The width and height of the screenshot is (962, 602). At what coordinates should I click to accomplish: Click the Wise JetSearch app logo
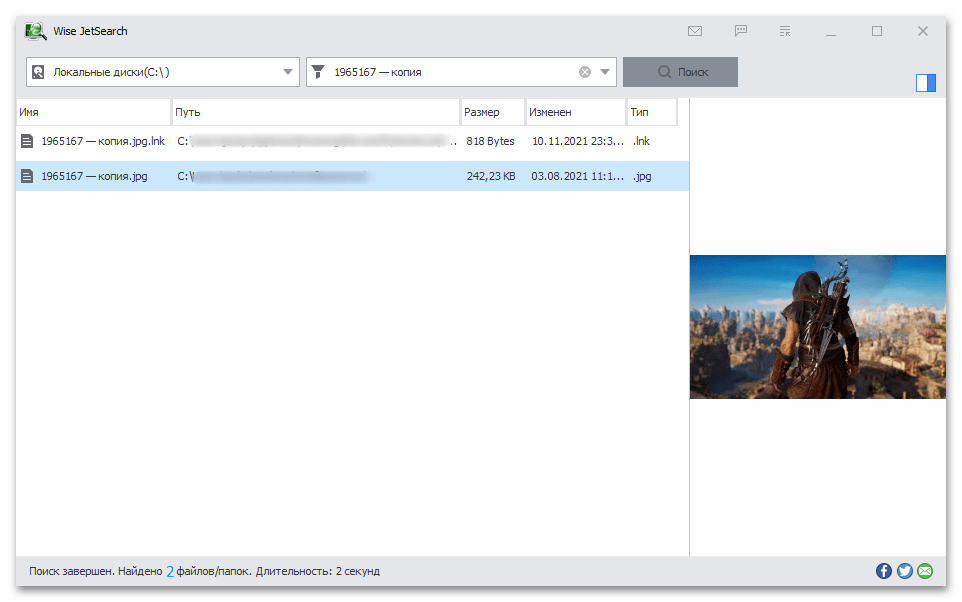tap(36, 31)
